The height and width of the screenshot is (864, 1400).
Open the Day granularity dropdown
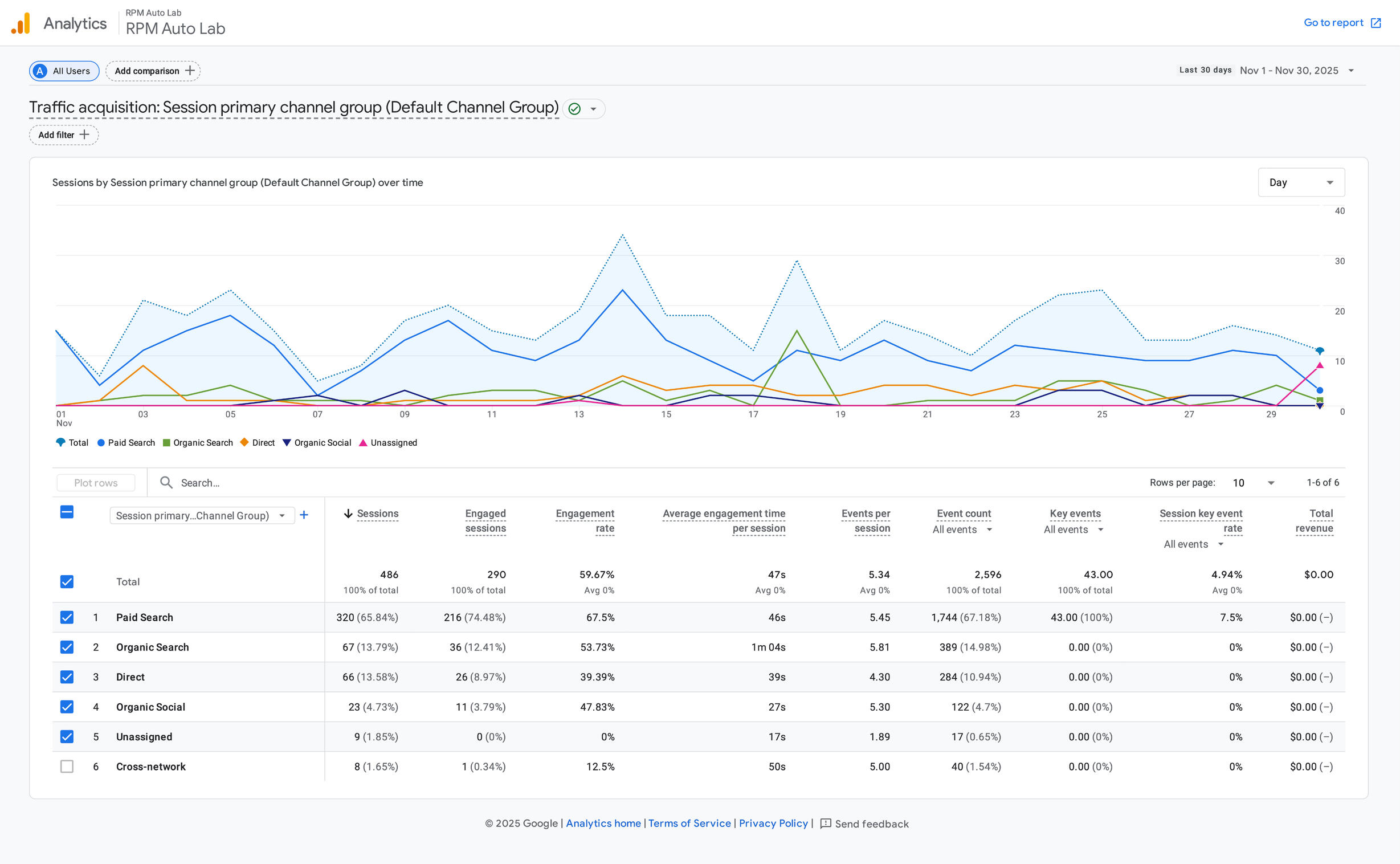[1301, 182]
